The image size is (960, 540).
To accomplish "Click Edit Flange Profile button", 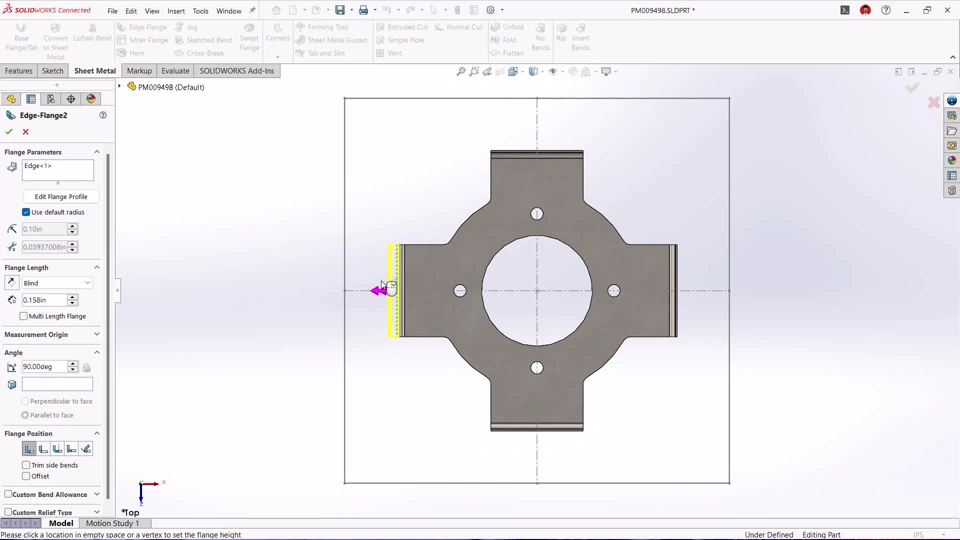I will click(x=61, y=196).
